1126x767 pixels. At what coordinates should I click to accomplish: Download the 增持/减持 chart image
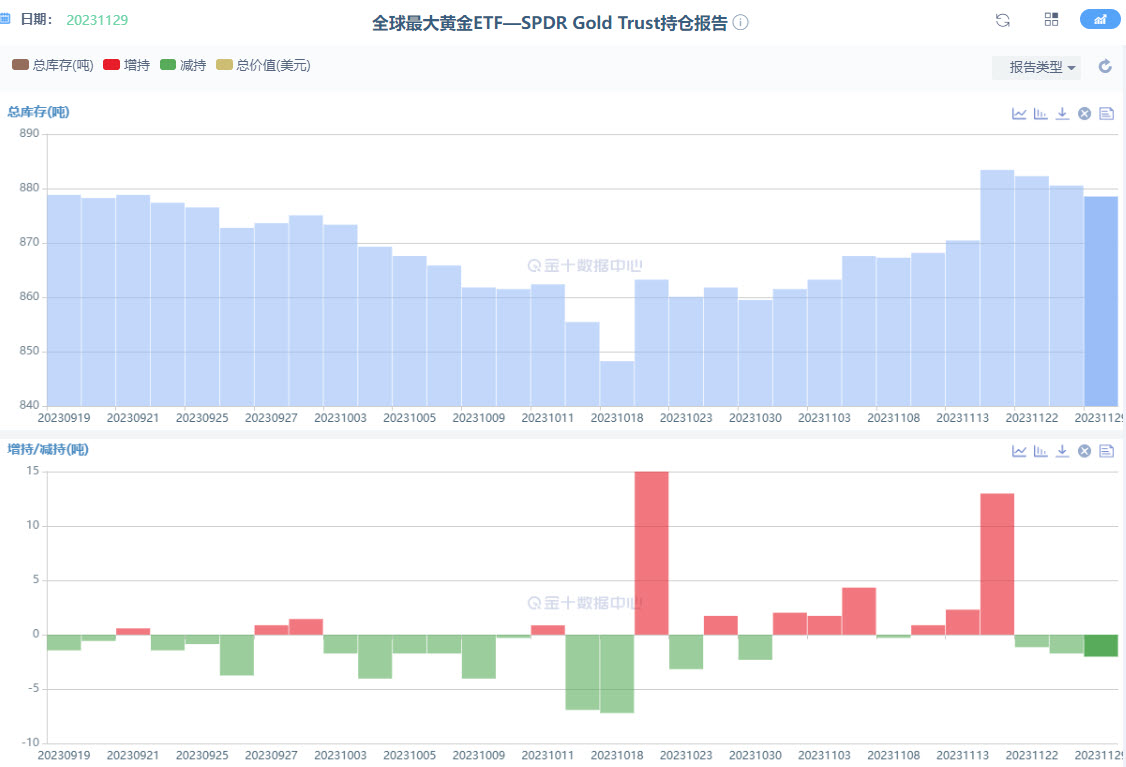pos(1063,451)
